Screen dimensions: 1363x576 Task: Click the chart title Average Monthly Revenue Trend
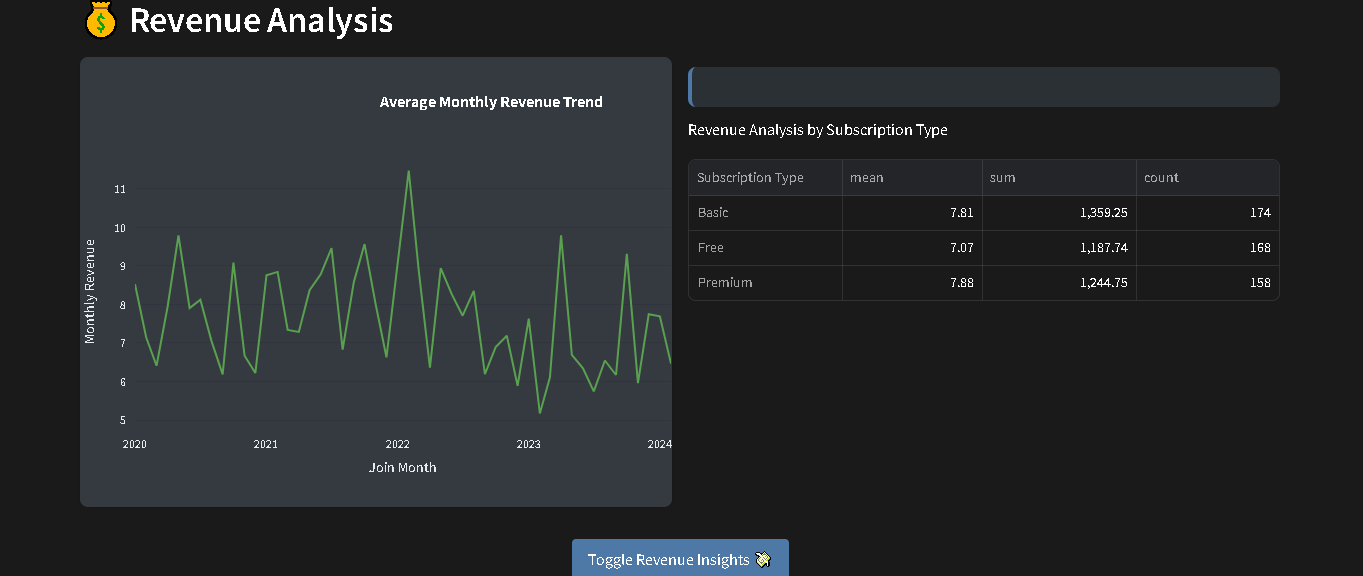(490, 101)
